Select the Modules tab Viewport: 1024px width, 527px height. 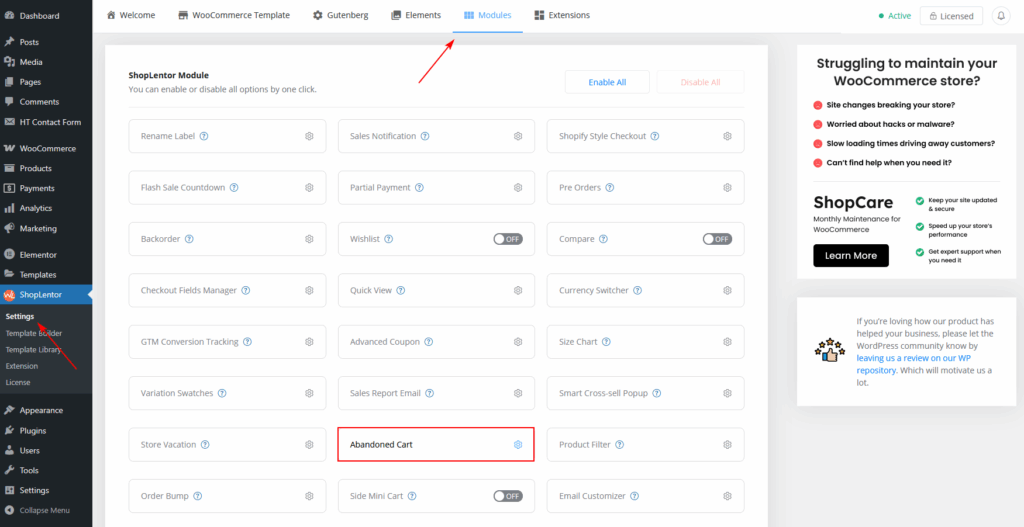pos(487,15)
